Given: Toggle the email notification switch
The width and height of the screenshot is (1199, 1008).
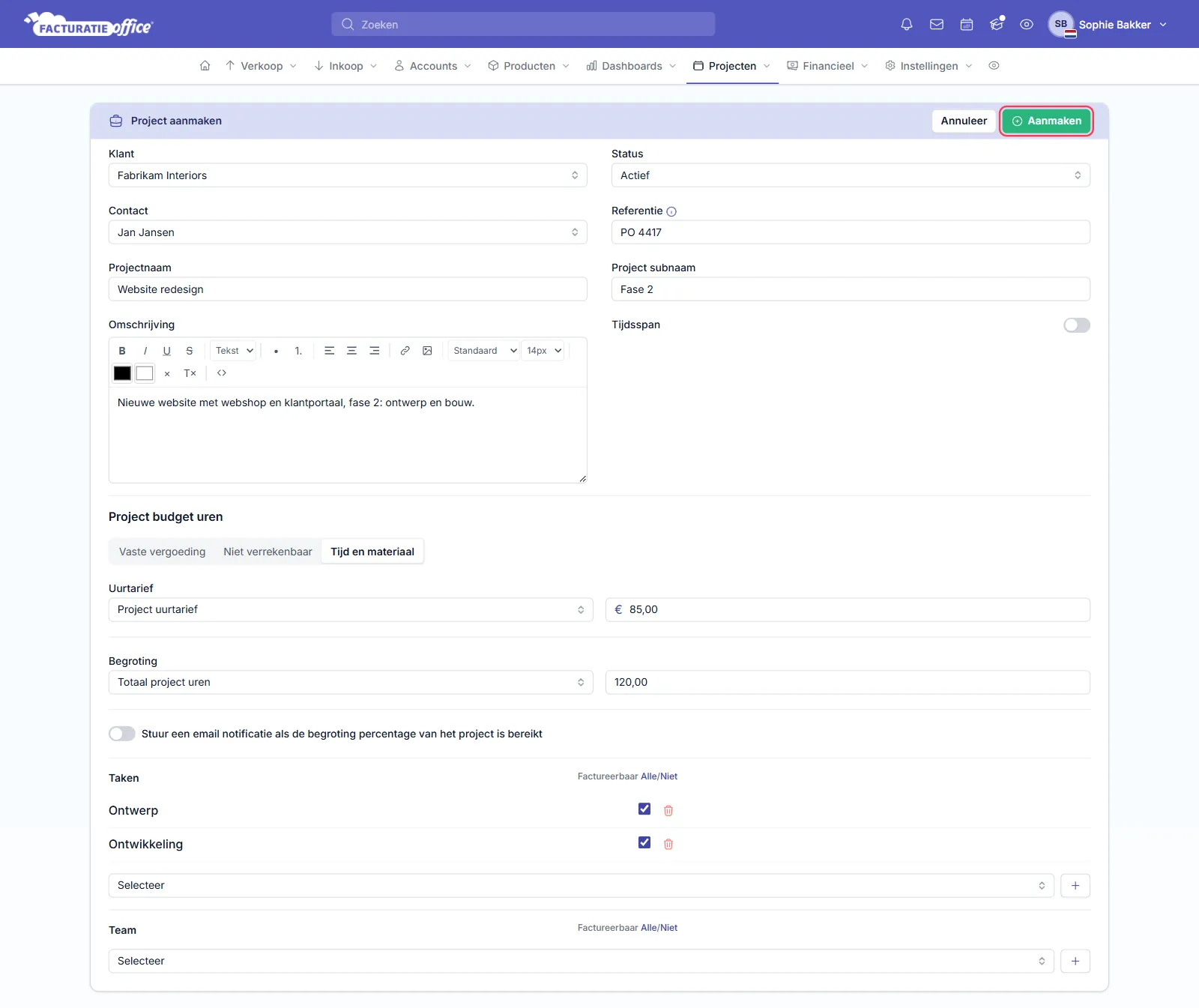Looking at the screenshot, I should (x=122, y=734).
